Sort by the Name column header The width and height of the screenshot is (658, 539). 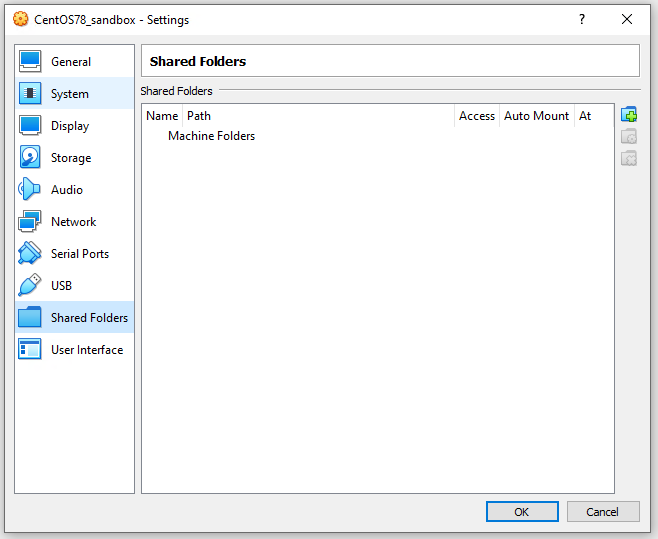tap(162, 116)
